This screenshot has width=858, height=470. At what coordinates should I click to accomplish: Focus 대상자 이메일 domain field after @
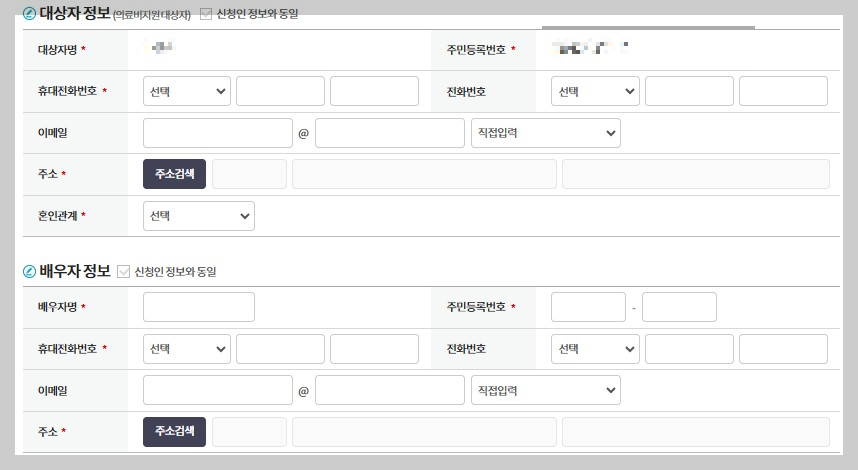(x=390, y=133)
